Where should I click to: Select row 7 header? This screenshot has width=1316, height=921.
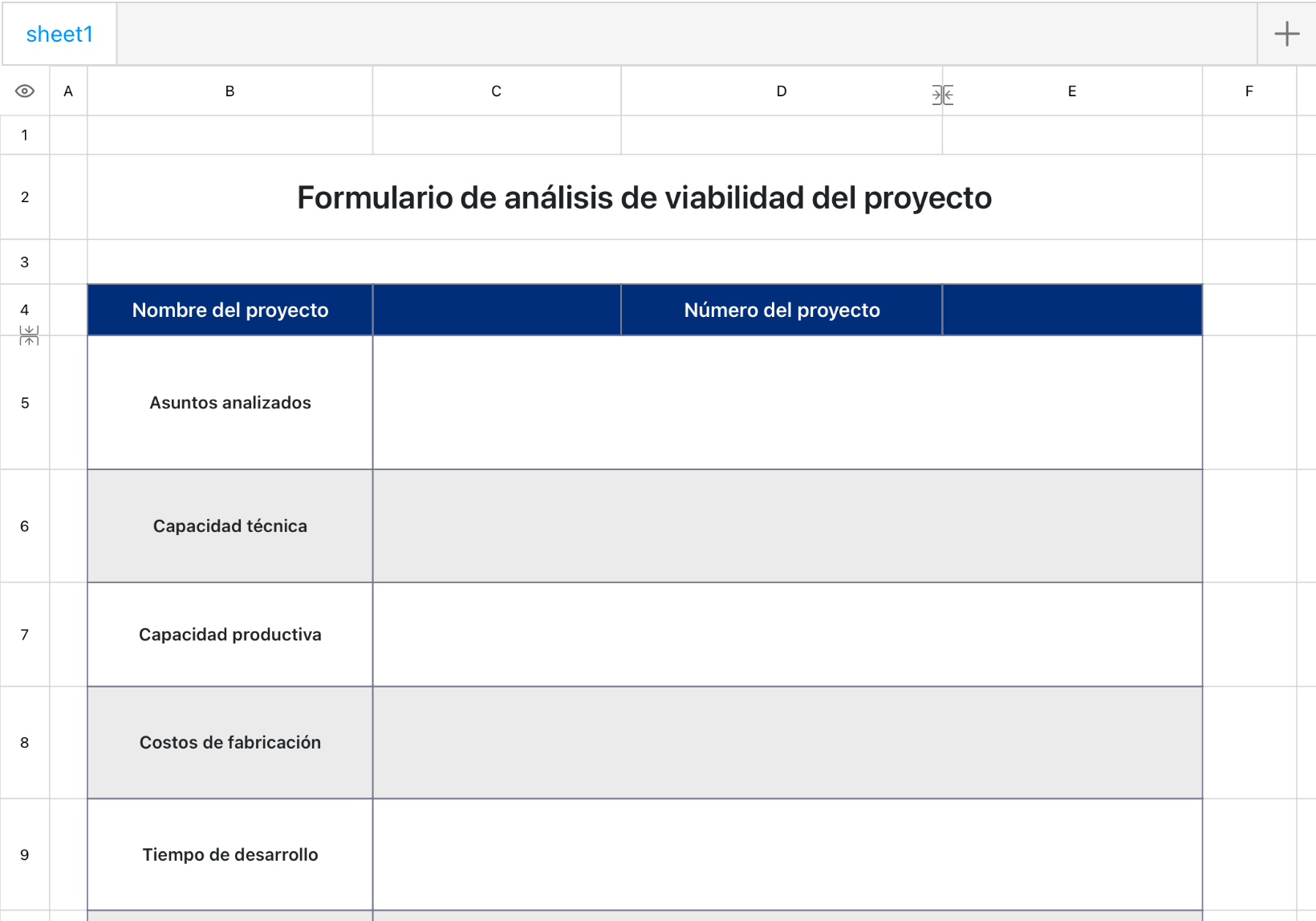tap(25, 635)
